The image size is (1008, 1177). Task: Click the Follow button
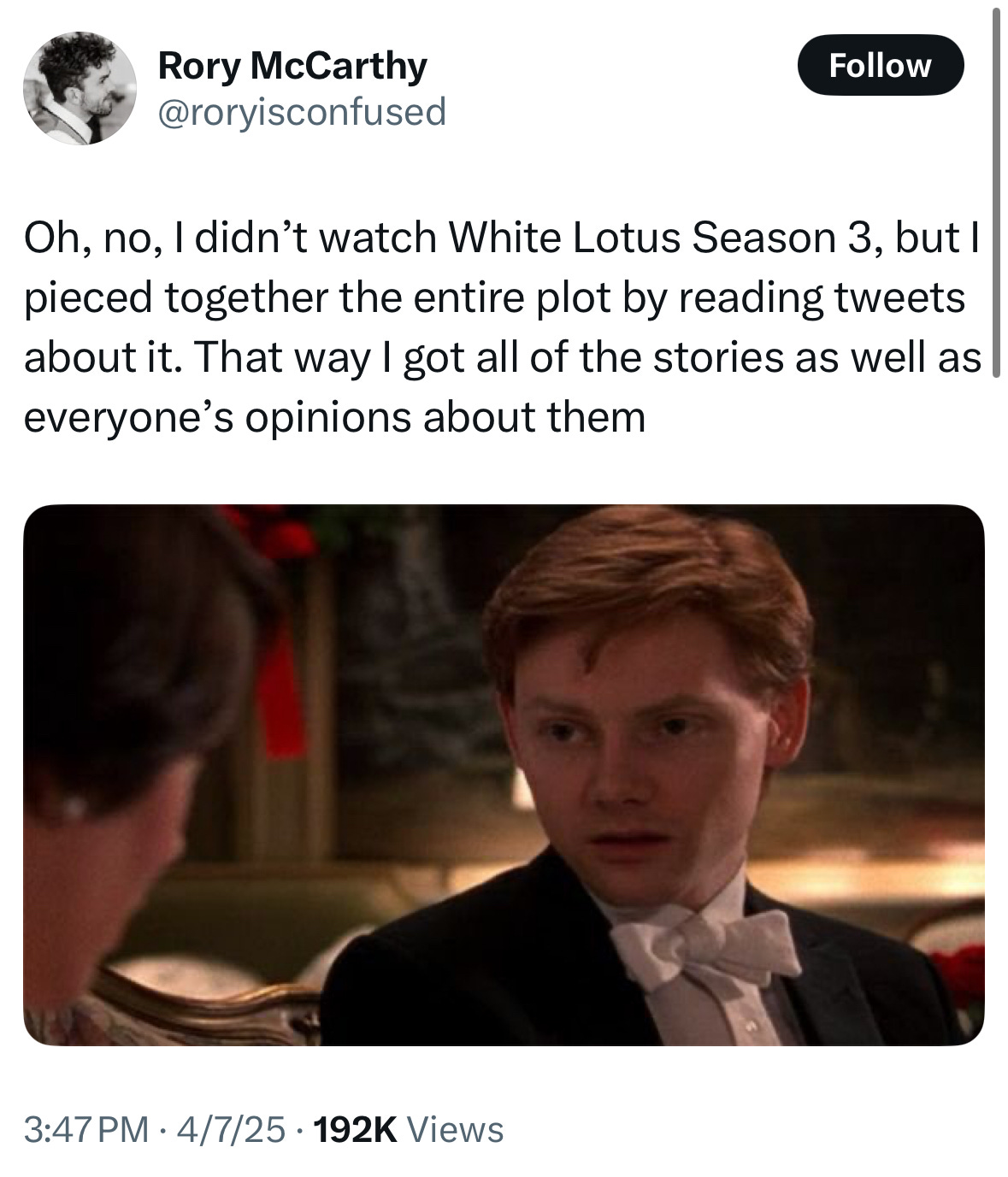click(x=881, y=64)
